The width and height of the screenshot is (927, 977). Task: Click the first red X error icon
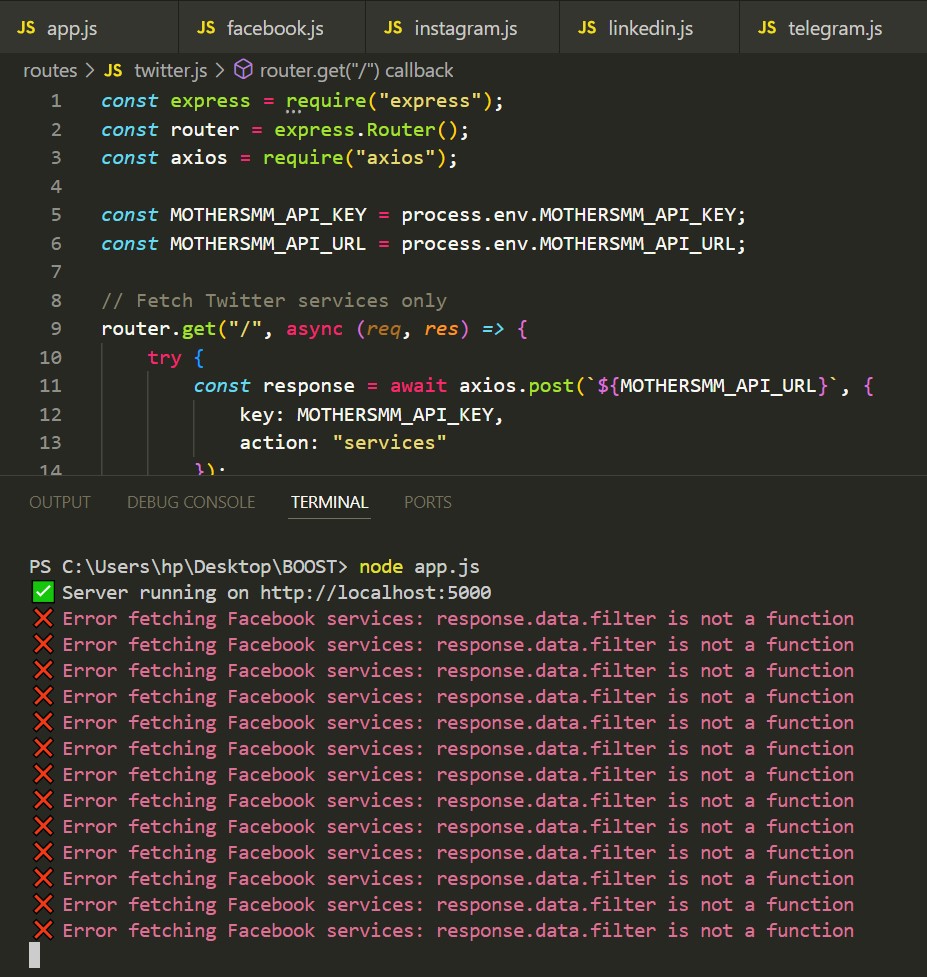click(43, 618)
